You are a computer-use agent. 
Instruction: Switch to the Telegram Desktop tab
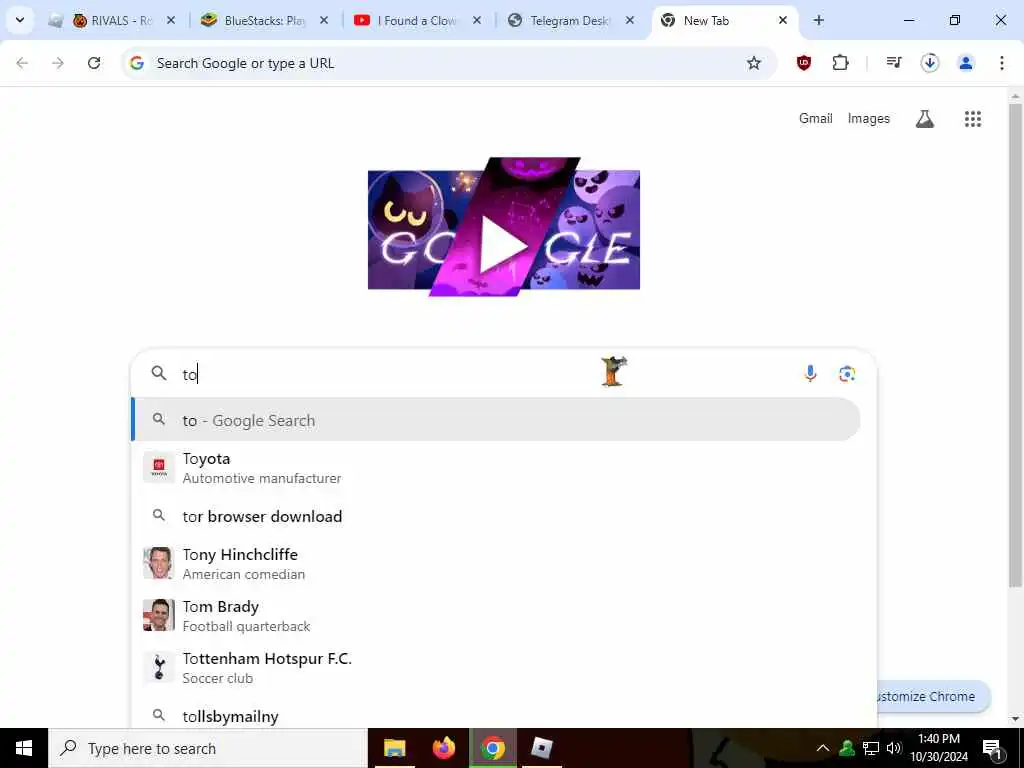point(569,21)
